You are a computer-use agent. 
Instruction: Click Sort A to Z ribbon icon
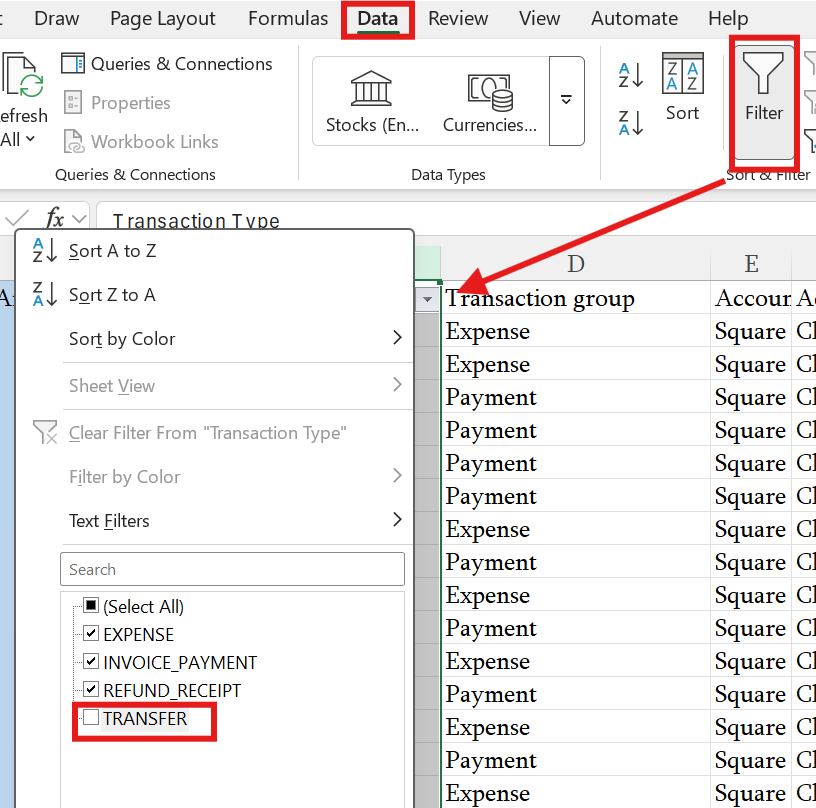(631, 75)
